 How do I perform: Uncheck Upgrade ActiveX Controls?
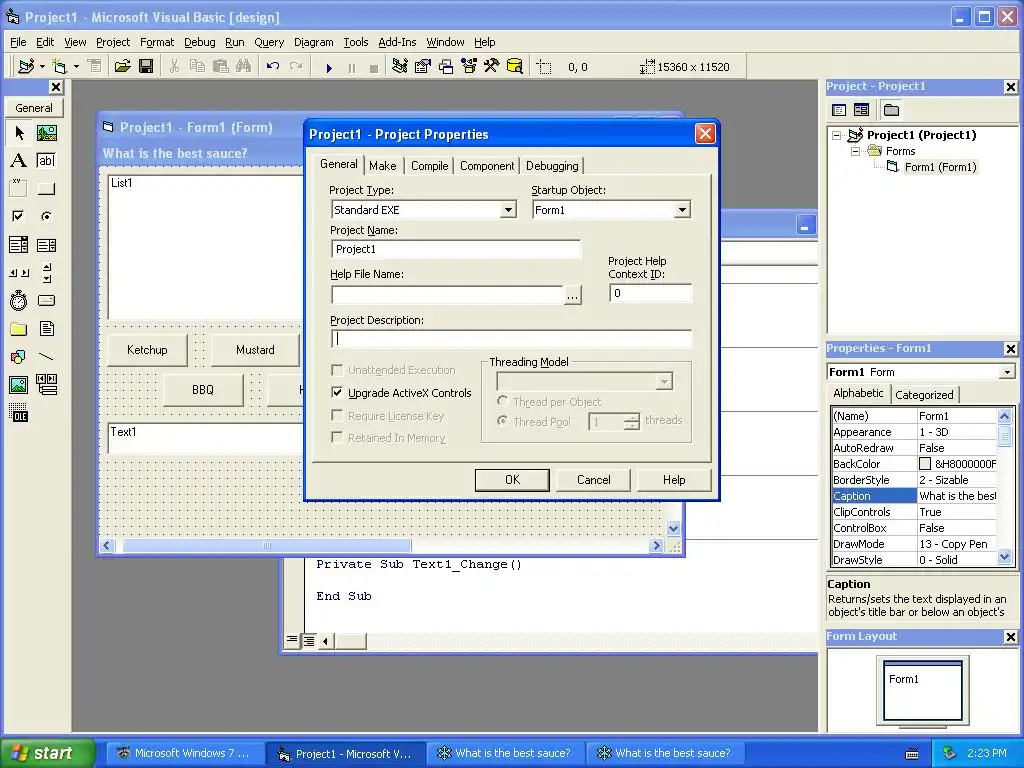coord(337,392)
